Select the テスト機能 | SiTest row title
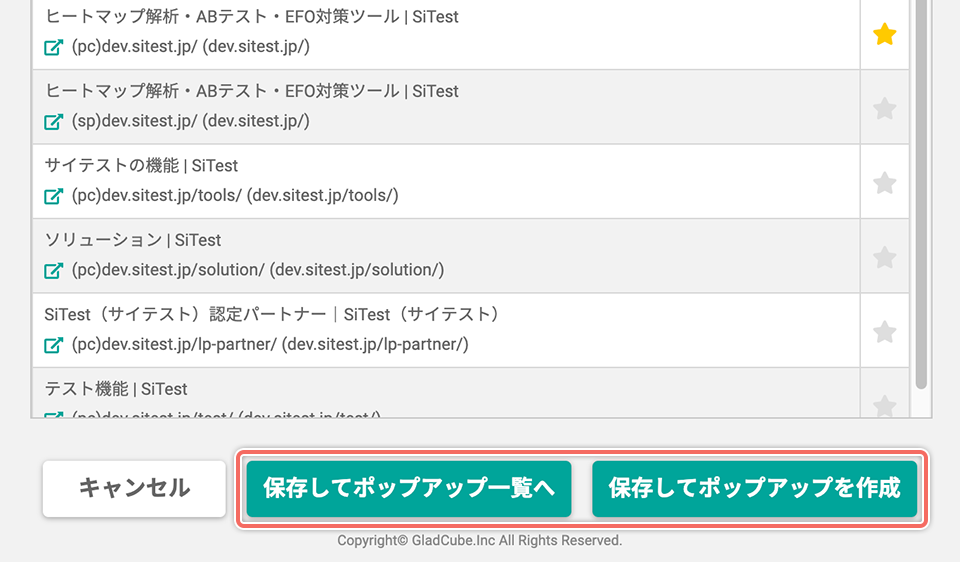The image size is (960, 562). tap(116, 389)
